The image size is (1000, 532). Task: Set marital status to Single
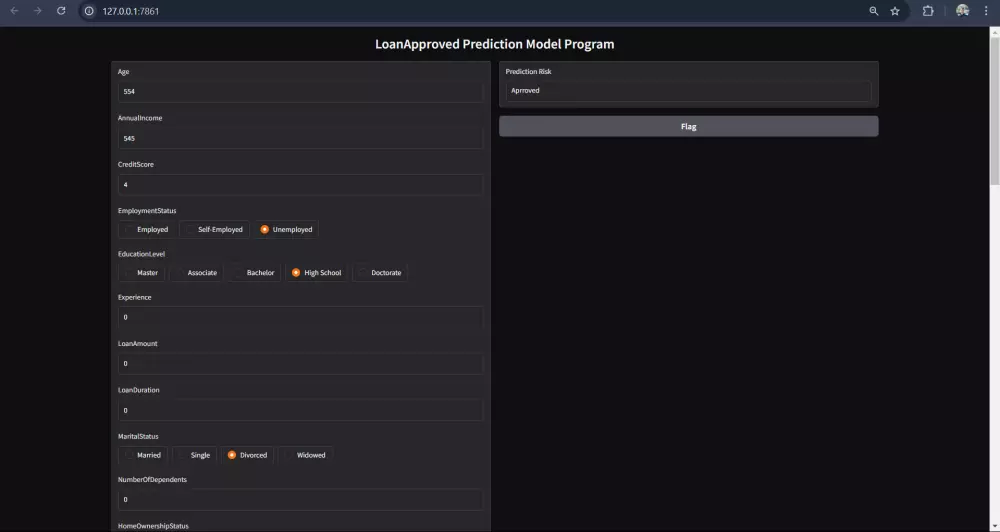tap(194, 455)
